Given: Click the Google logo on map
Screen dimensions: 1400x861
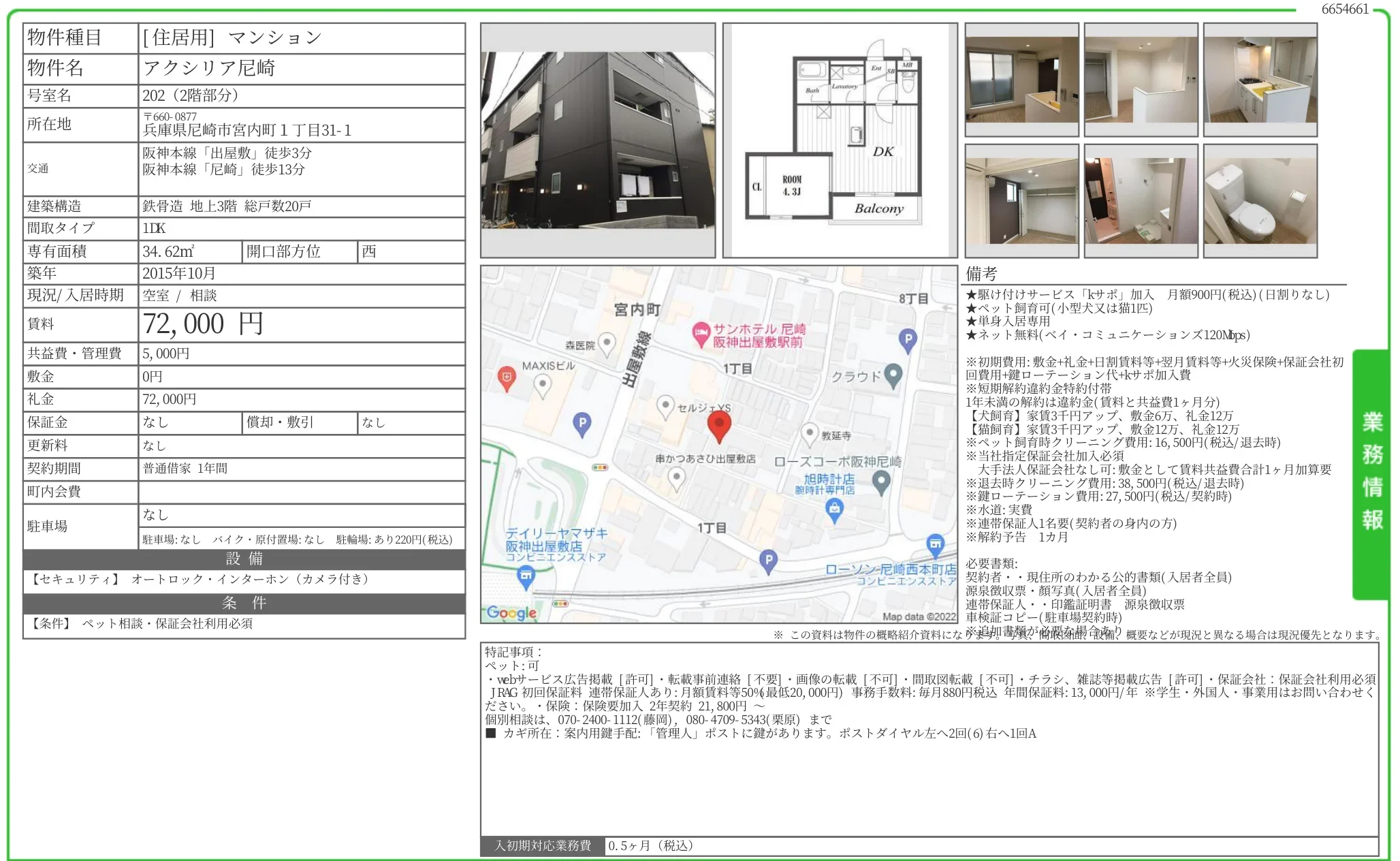Looking at the screenshot, I should (x=512, y=612).
